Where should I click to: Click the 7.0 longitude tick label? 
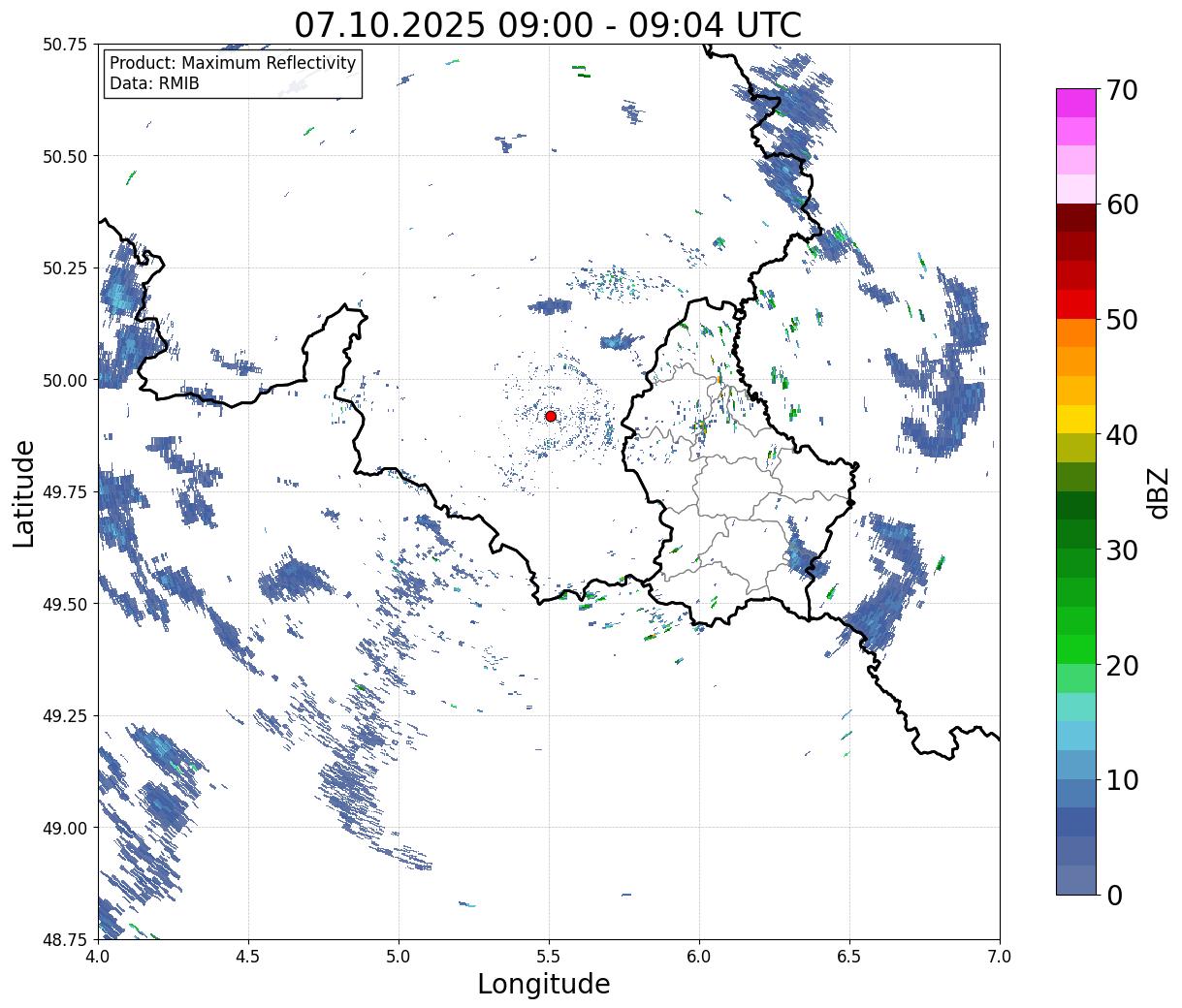point(1000,956)
